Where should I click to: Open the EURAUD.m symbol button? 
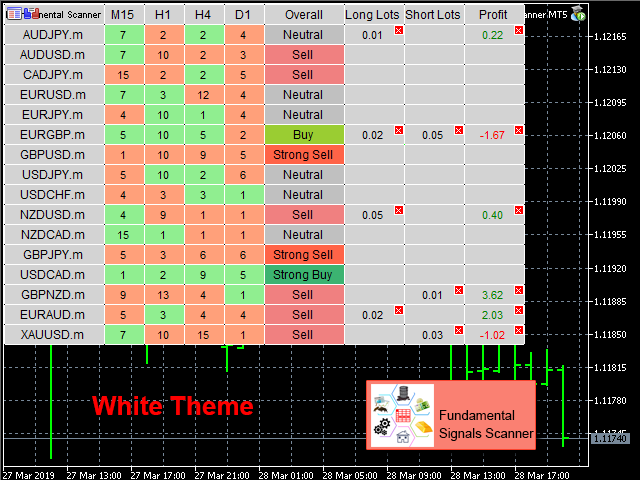click(54, 315)
